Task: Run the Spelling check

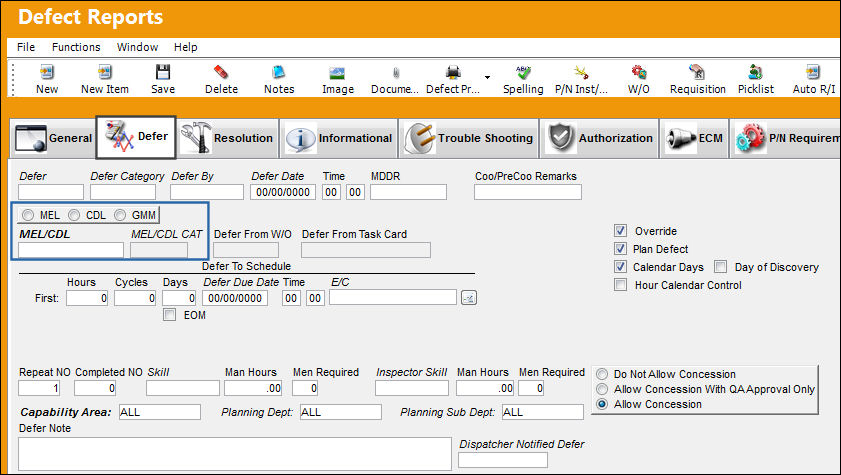Action: (x=523, y=72)
